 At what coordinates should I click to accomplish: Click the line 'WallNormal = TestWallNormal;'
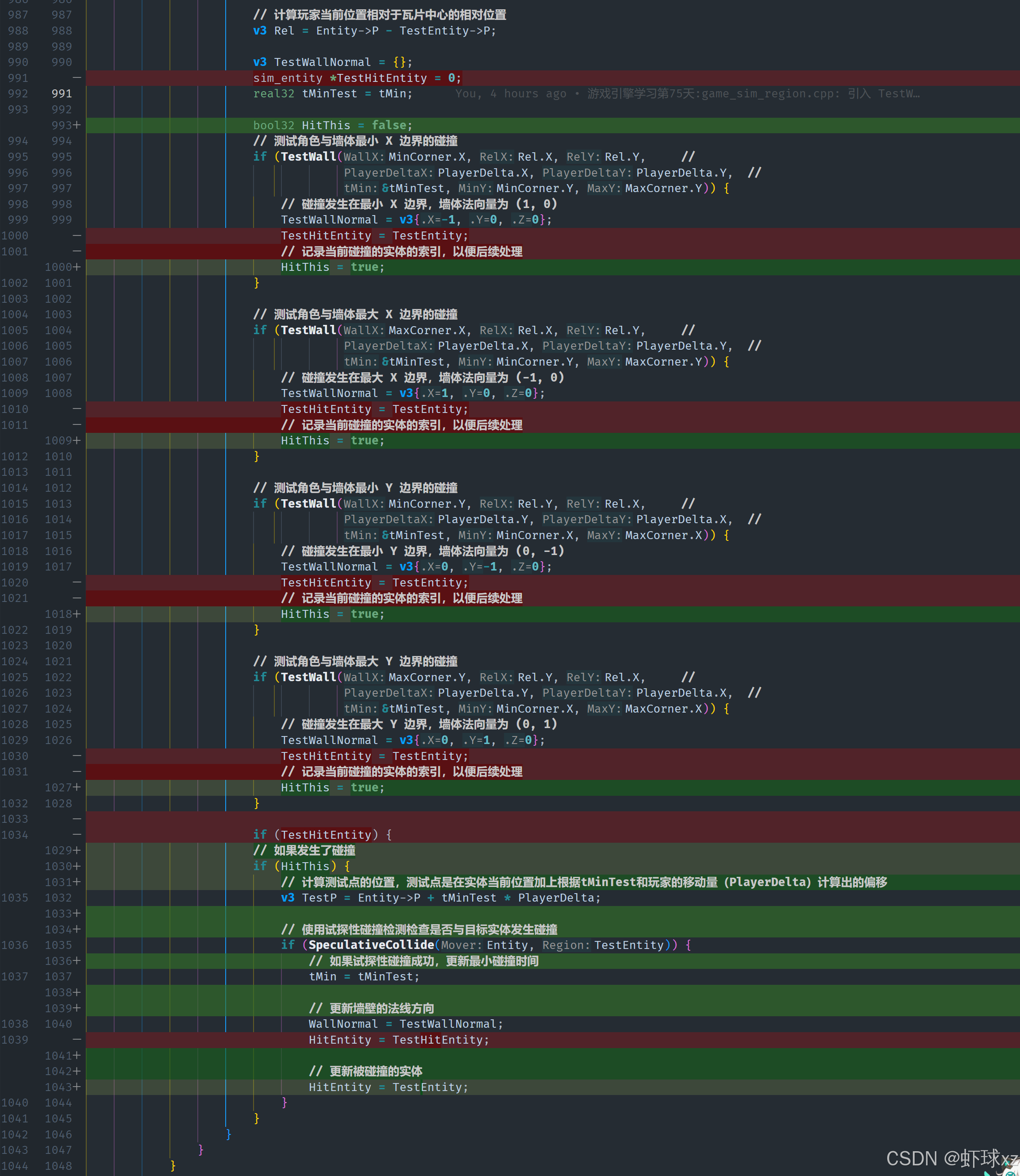click(x=406, y=1024)
